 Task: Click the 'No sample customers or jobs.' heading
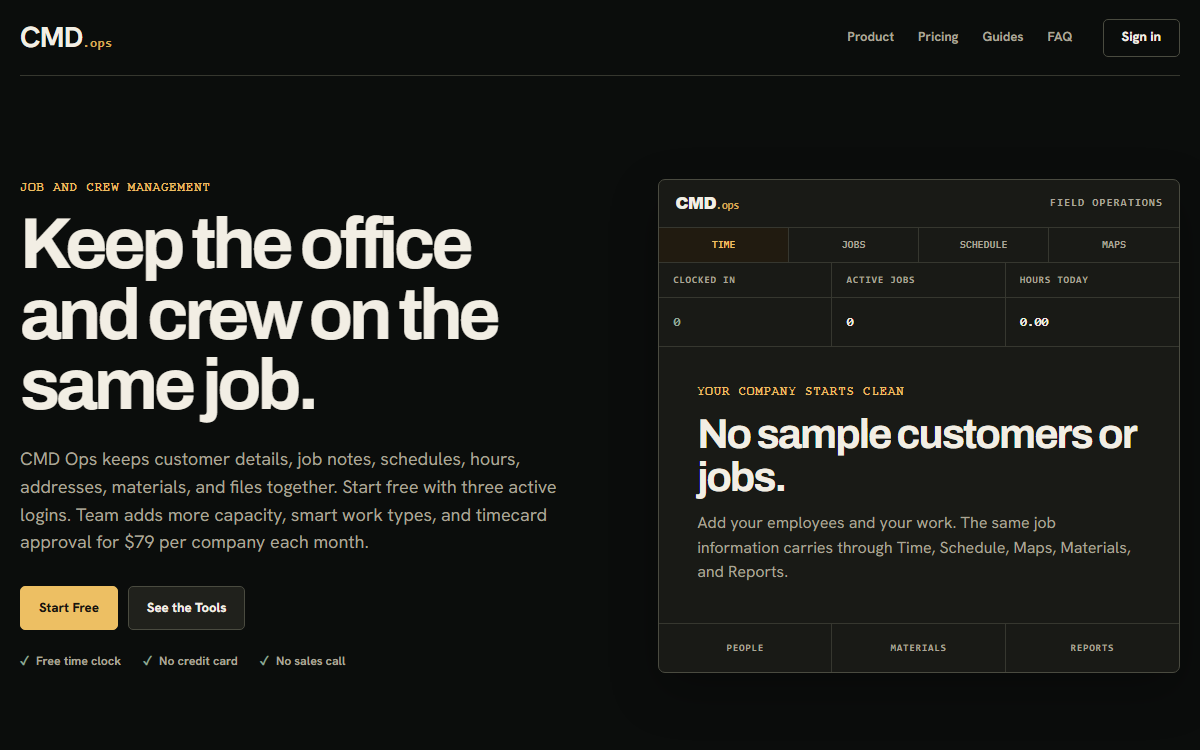coord(917,456)
